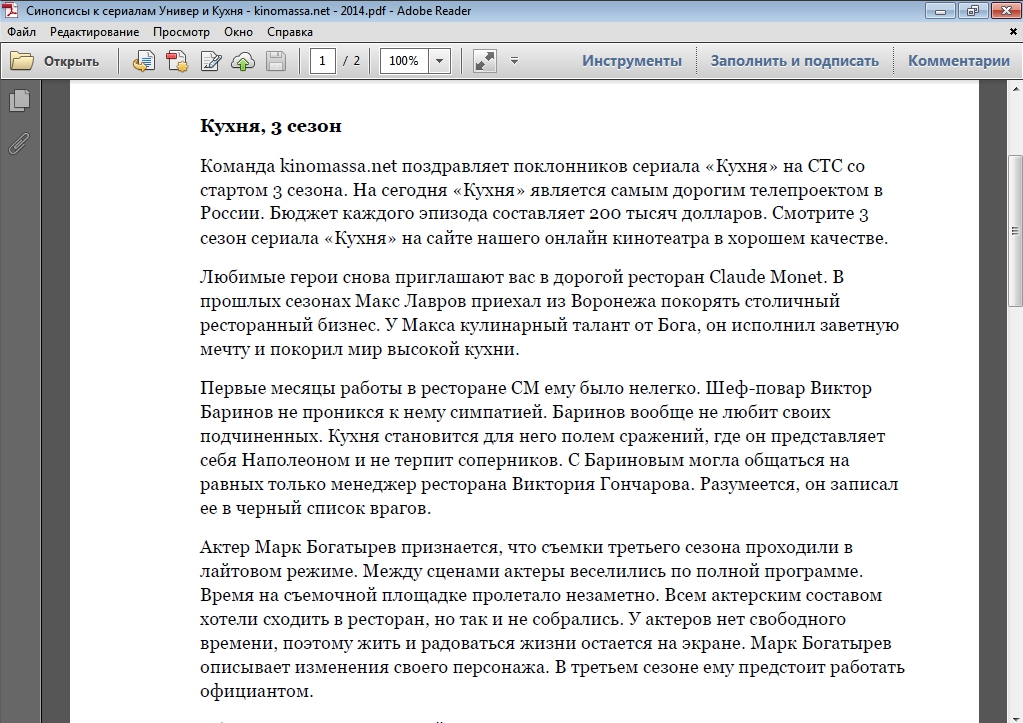Open the zoom level dropdown arrow
The image size is (1023, 723).
tap(440, 61)
